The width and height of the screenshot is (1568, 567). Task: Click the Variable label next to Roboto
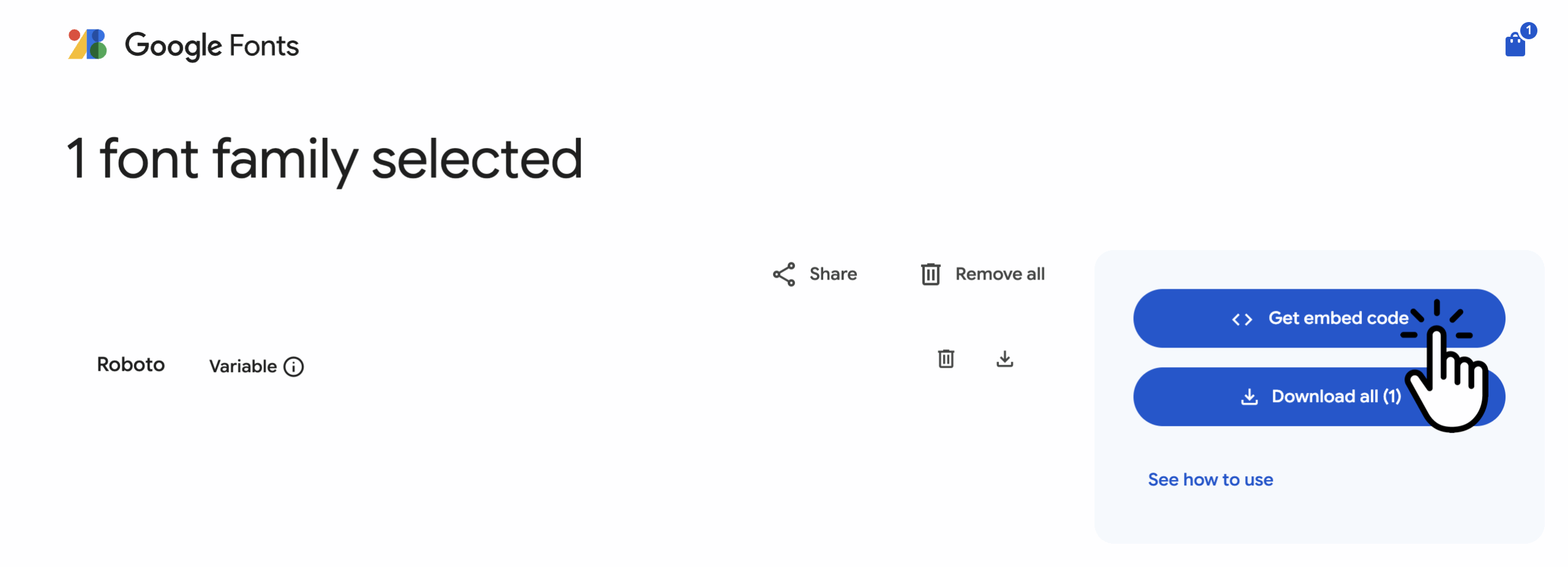click(x=243, y=367)
